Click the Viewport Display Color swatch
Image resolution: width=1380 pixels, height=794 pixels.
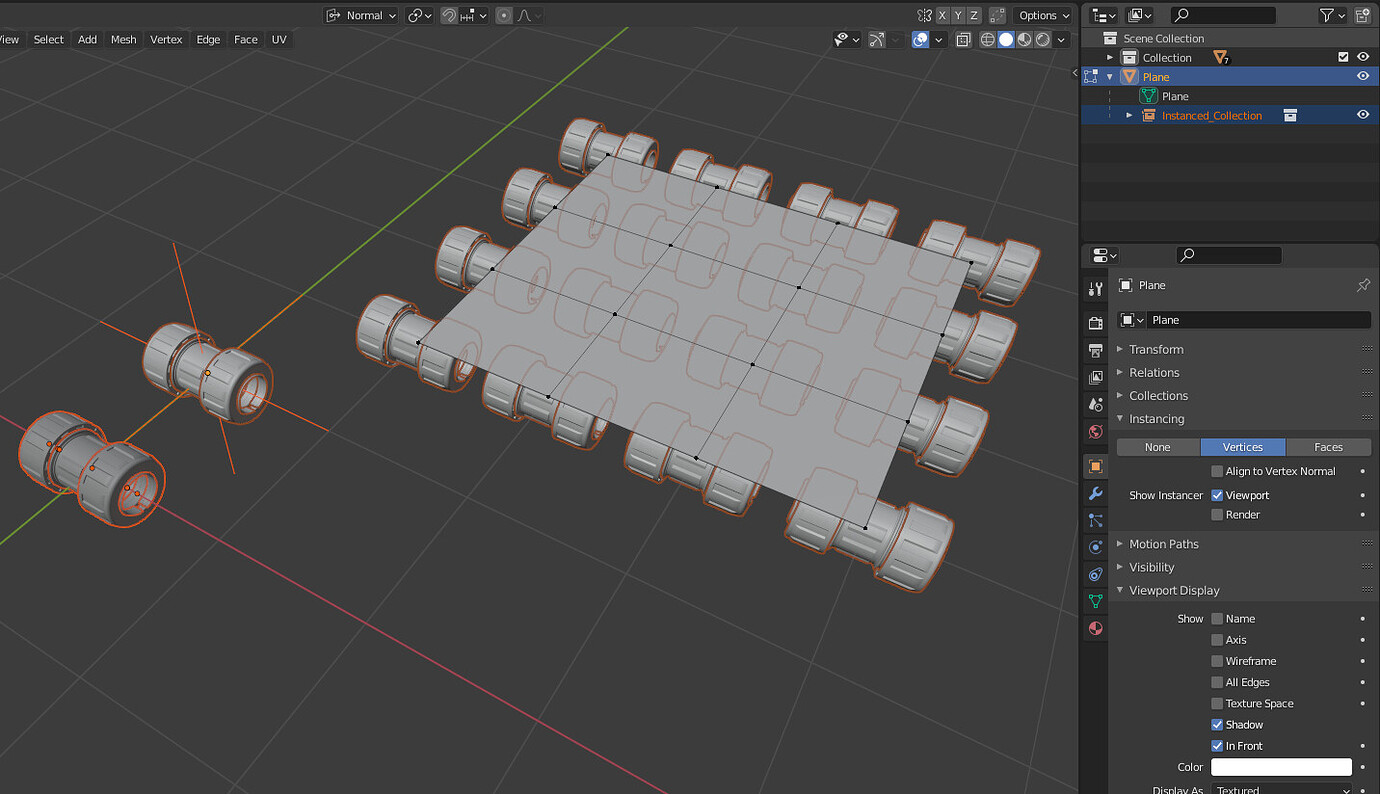tap(1281, 767)
